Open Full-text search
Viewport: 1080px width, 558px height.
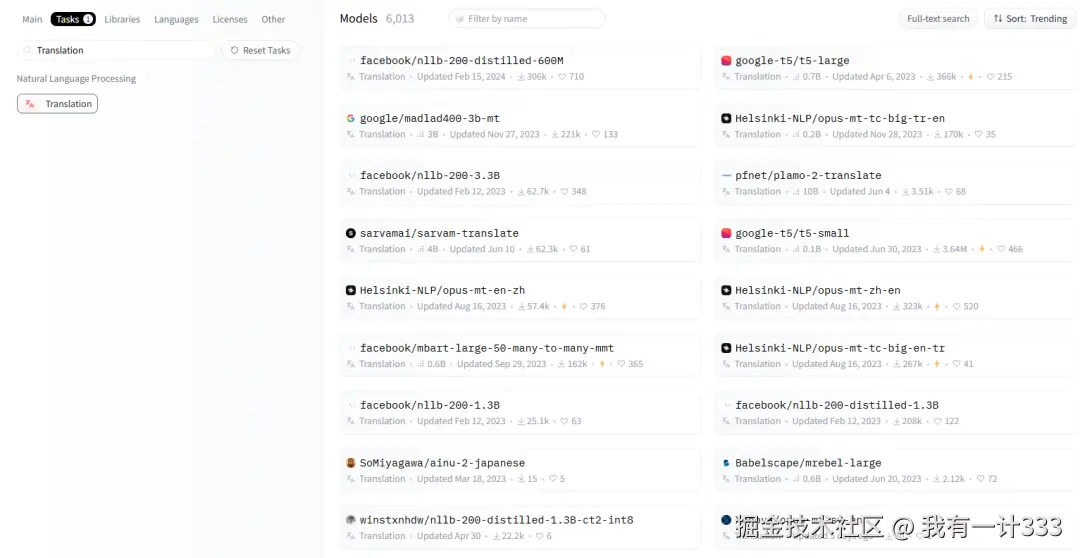[938, 19]
